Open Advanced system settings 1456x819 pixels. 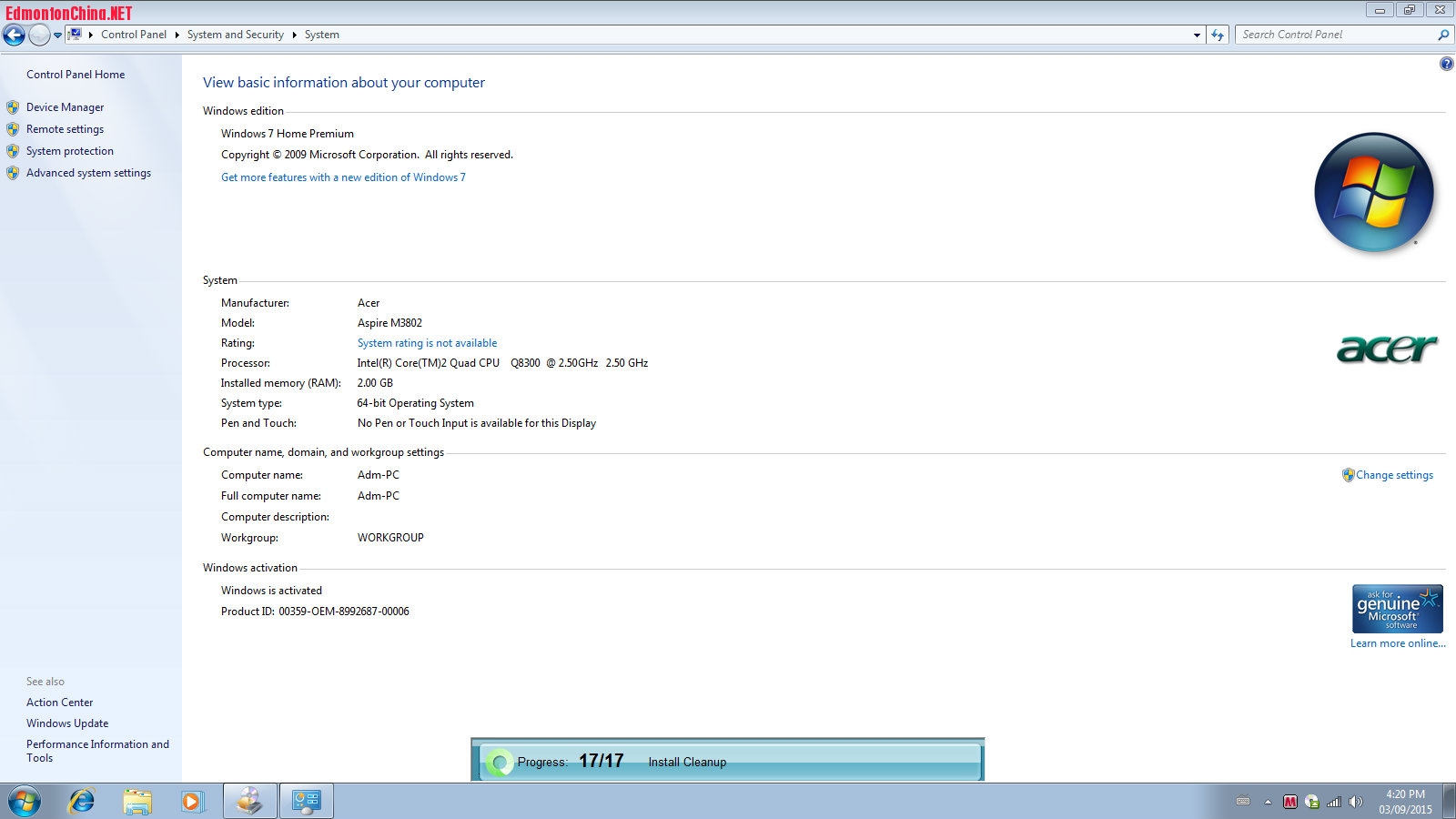88,173
